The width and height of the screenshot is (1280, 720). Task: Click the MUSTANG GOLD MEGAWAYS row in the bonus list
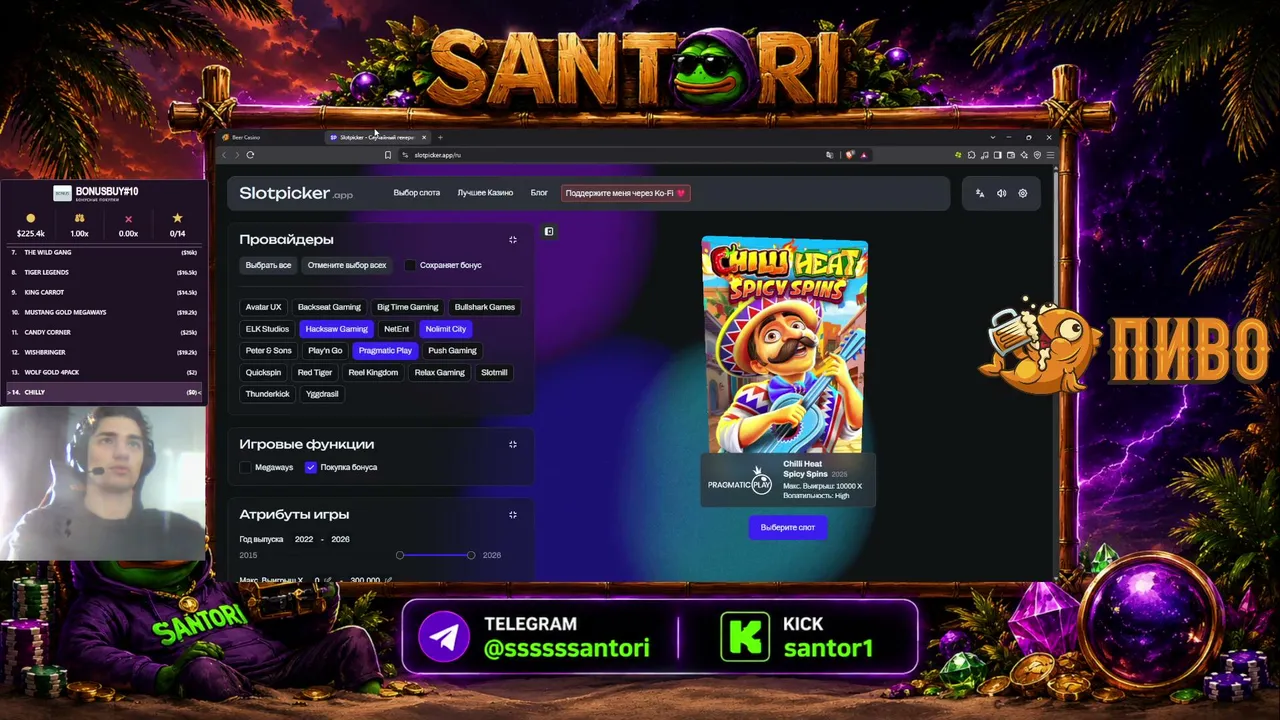coord(104,312)
